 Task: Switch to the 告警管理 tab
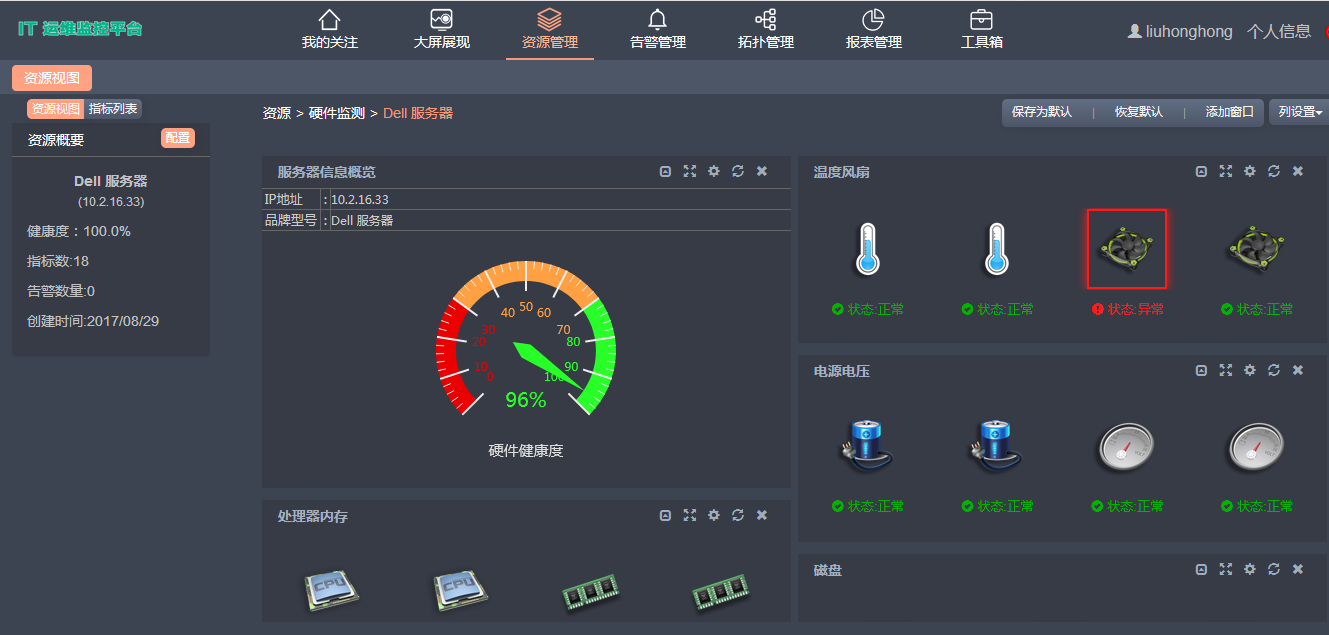[x=657, y=30]
